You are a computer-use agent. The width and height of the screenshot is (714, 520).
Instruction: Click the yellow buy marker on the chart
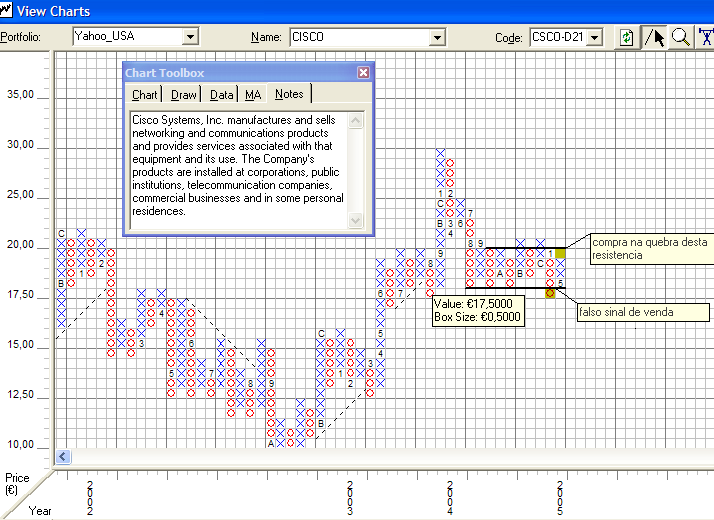click(561, 253)
